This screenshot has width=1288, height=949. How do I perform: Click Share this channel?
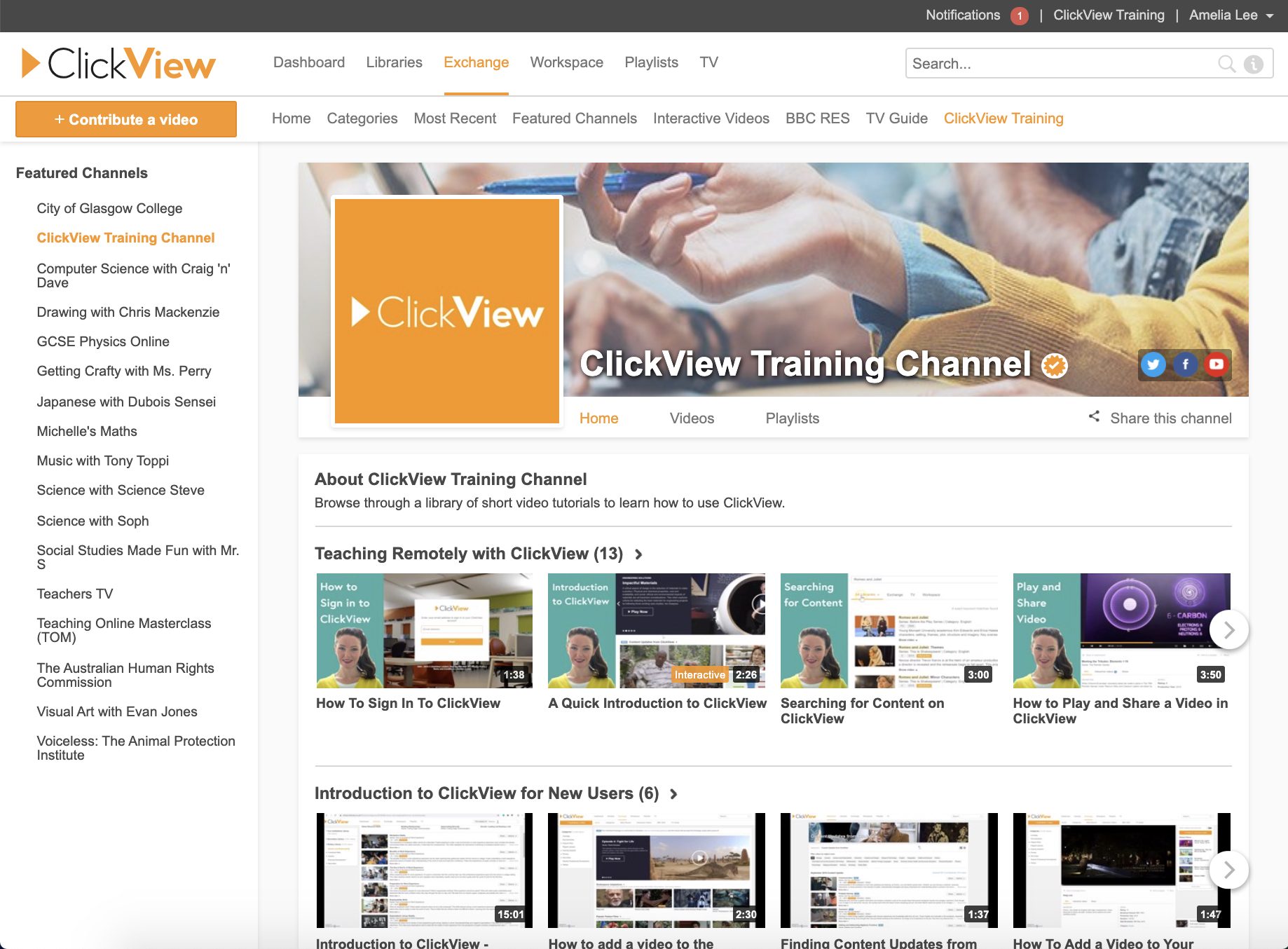1170,418
